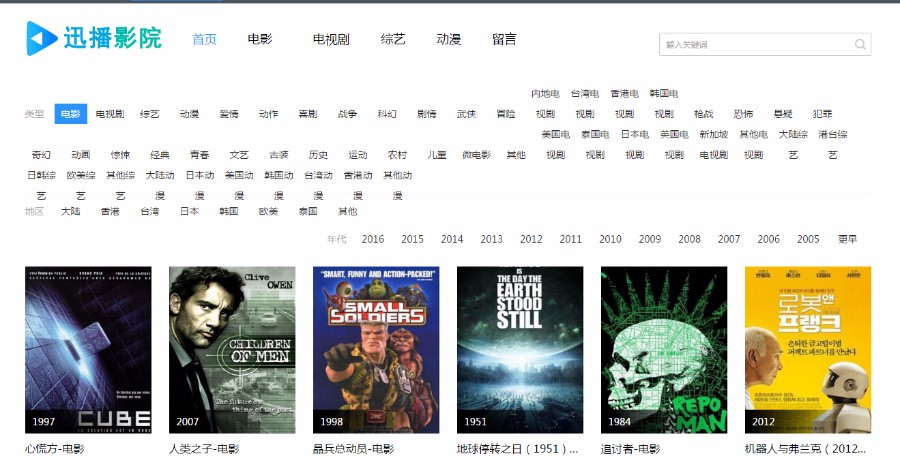Screen dimensions: 900x456
Task: Click the search magnifier icon
Action: point(860,44)
